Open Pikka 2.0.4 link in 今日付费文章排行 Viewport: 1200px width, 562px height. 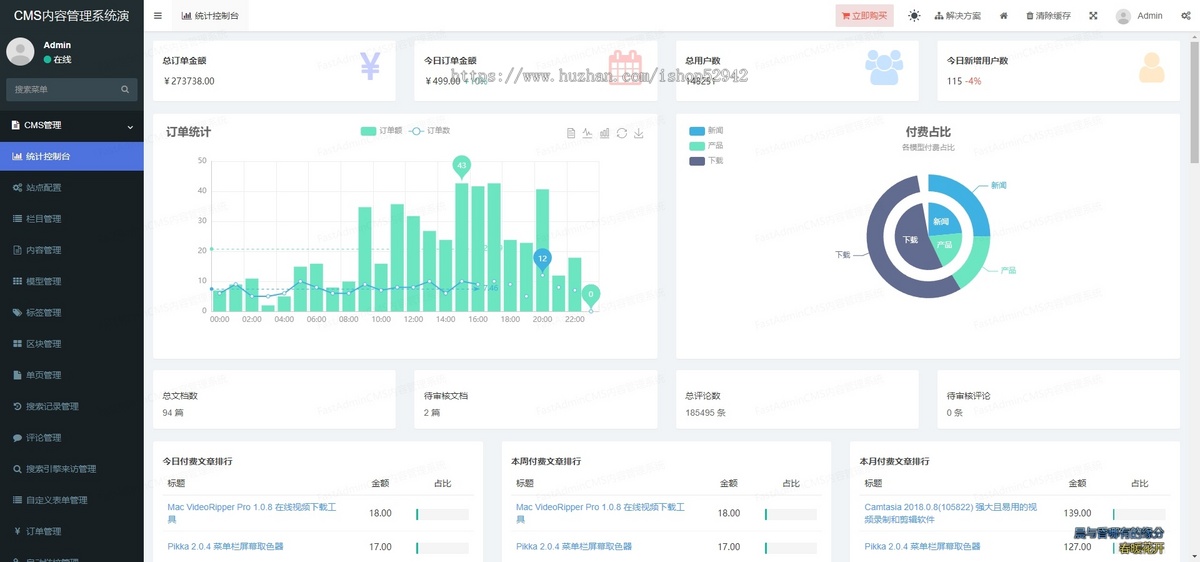(x=225, y=547)
